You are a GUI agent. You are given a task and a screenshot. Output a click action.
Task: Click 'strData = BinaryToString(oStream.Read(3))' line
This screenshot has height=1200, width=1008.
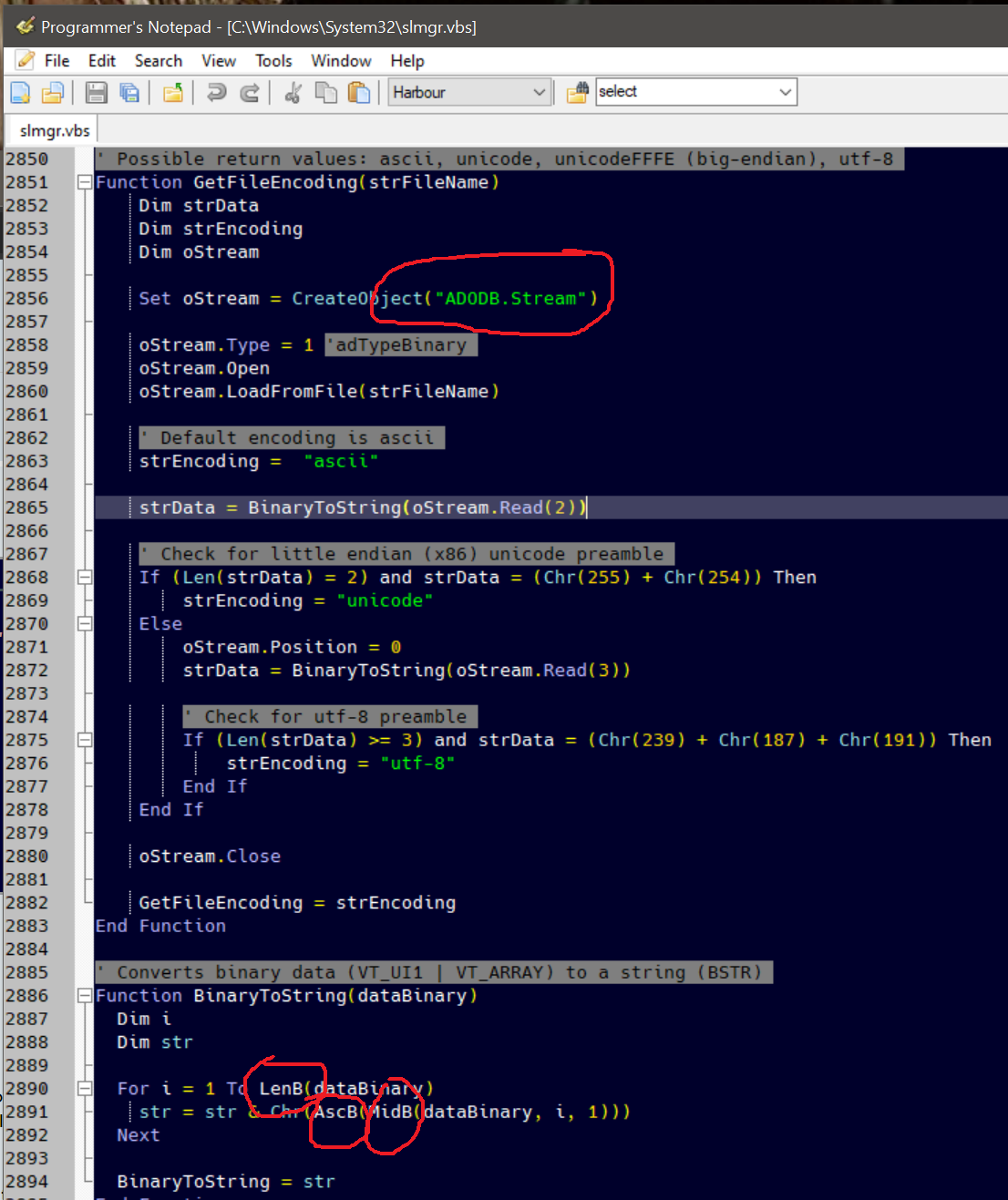click(406, 670)
